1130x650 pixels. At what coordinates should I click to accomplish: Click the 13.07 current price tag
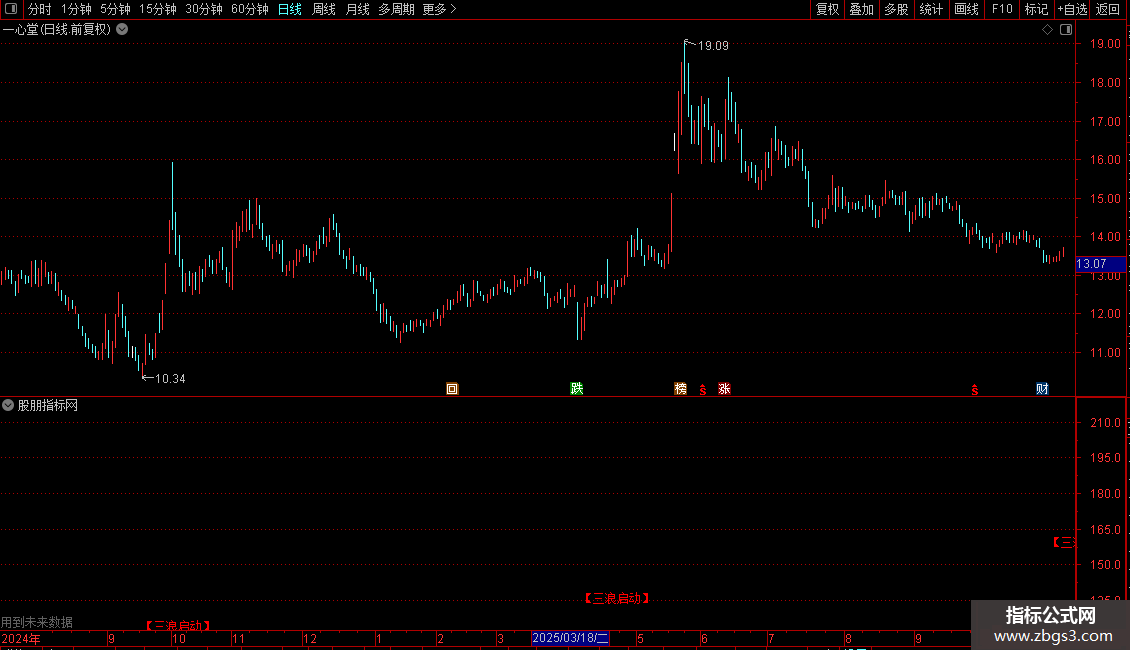pos(1100,264)
